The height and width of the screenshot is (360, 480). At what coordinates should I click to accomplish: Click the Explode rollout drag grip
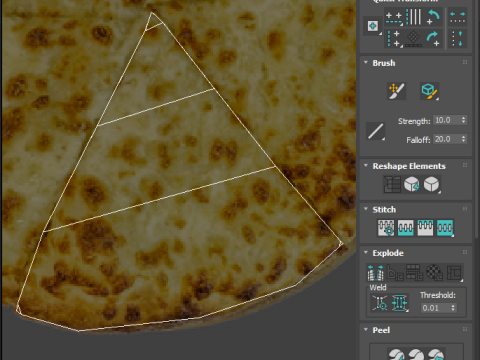465,252
